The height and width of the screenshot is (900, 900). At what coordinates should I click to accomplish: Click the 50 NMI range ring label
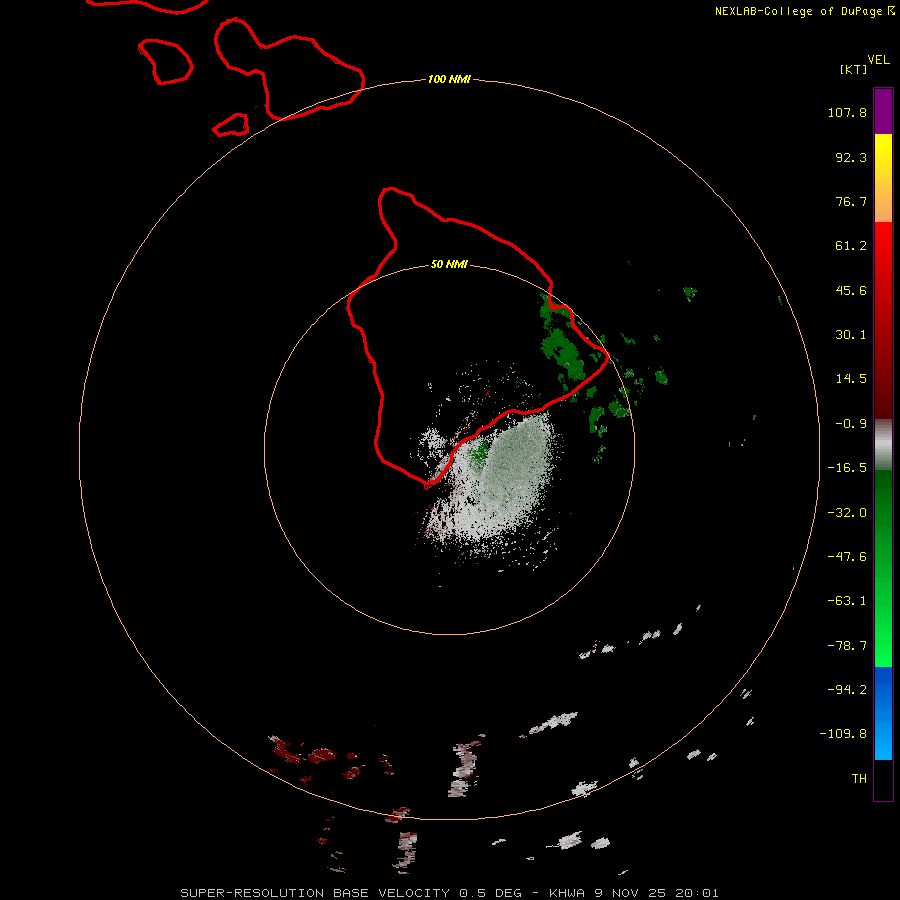(449, 264)
